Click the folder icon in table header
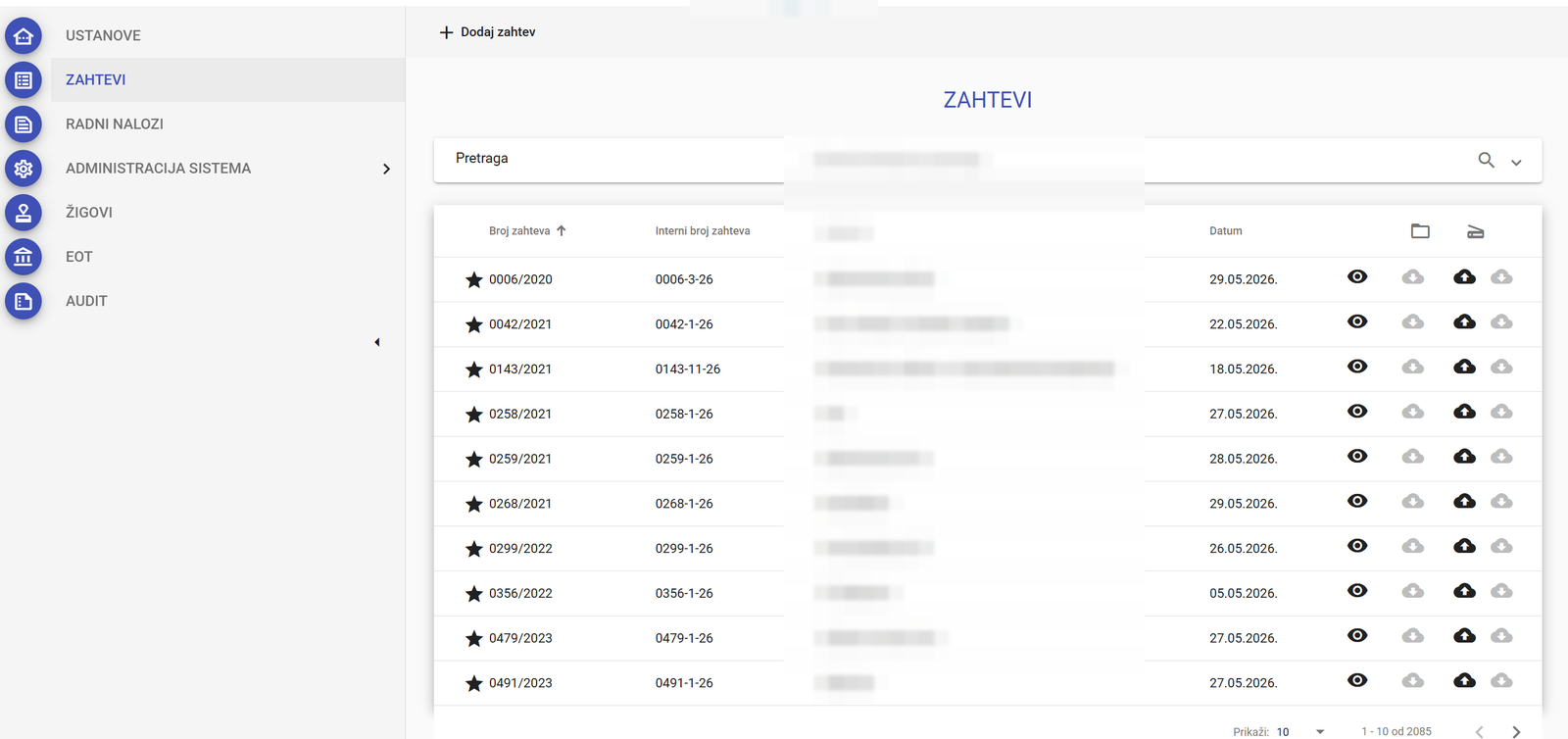Image resolution: width=1568 pixels, height=739 pixels. click(x=1420, y=231)
